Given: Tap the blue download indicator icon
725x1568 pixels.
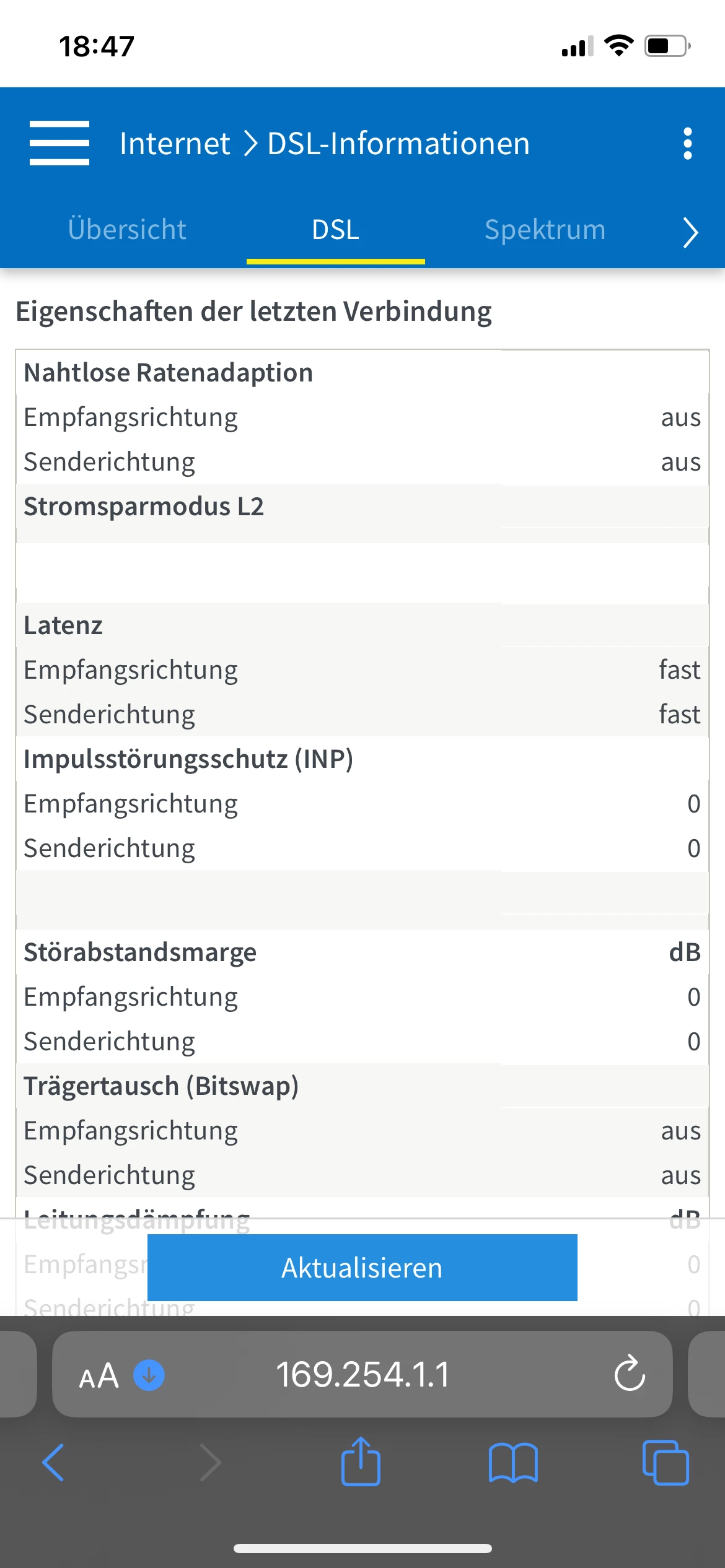Looking at the screenshot, I should [149, 1375].
